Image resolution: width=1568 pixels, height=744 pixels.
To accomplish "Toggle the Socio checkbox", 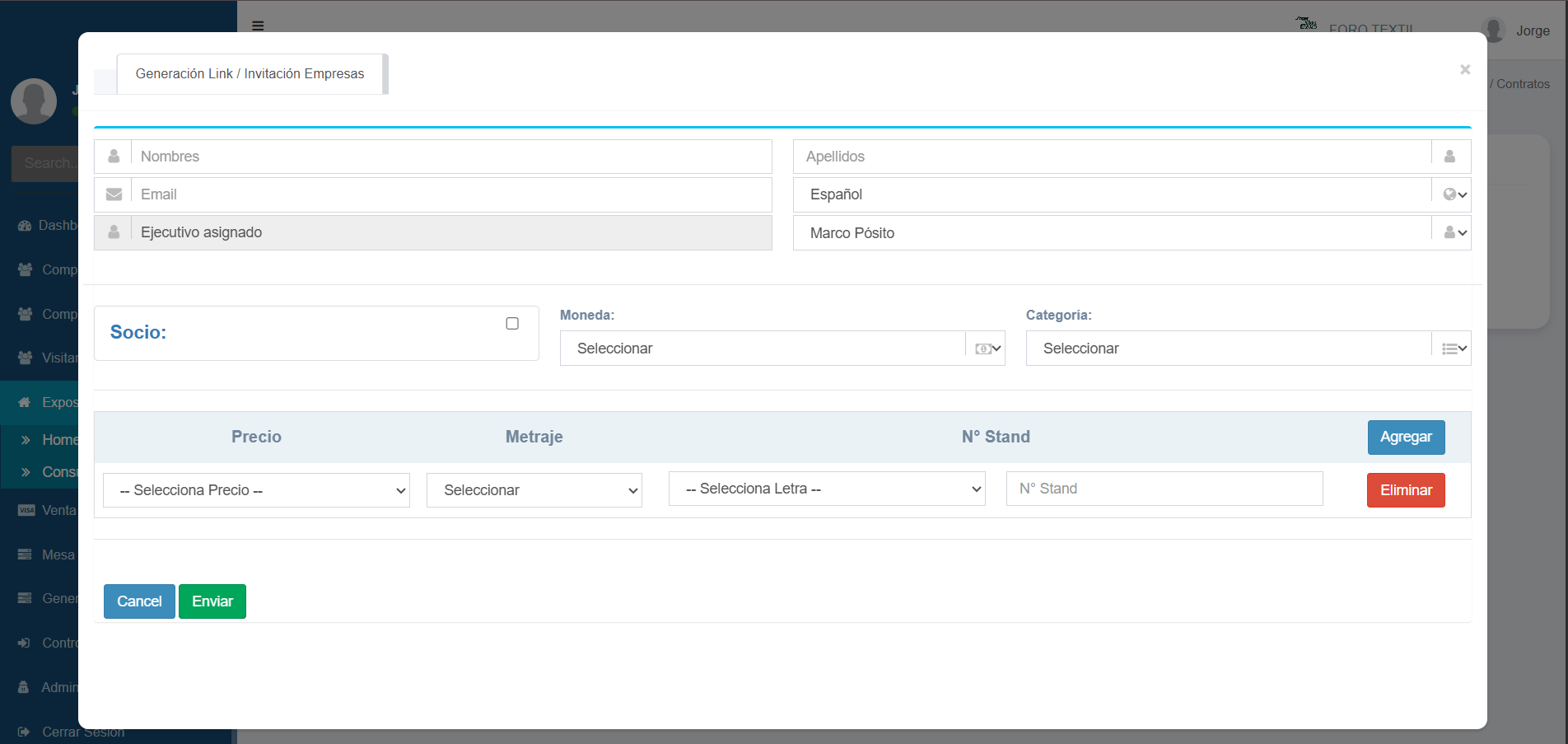I will [x=512, y=324].
